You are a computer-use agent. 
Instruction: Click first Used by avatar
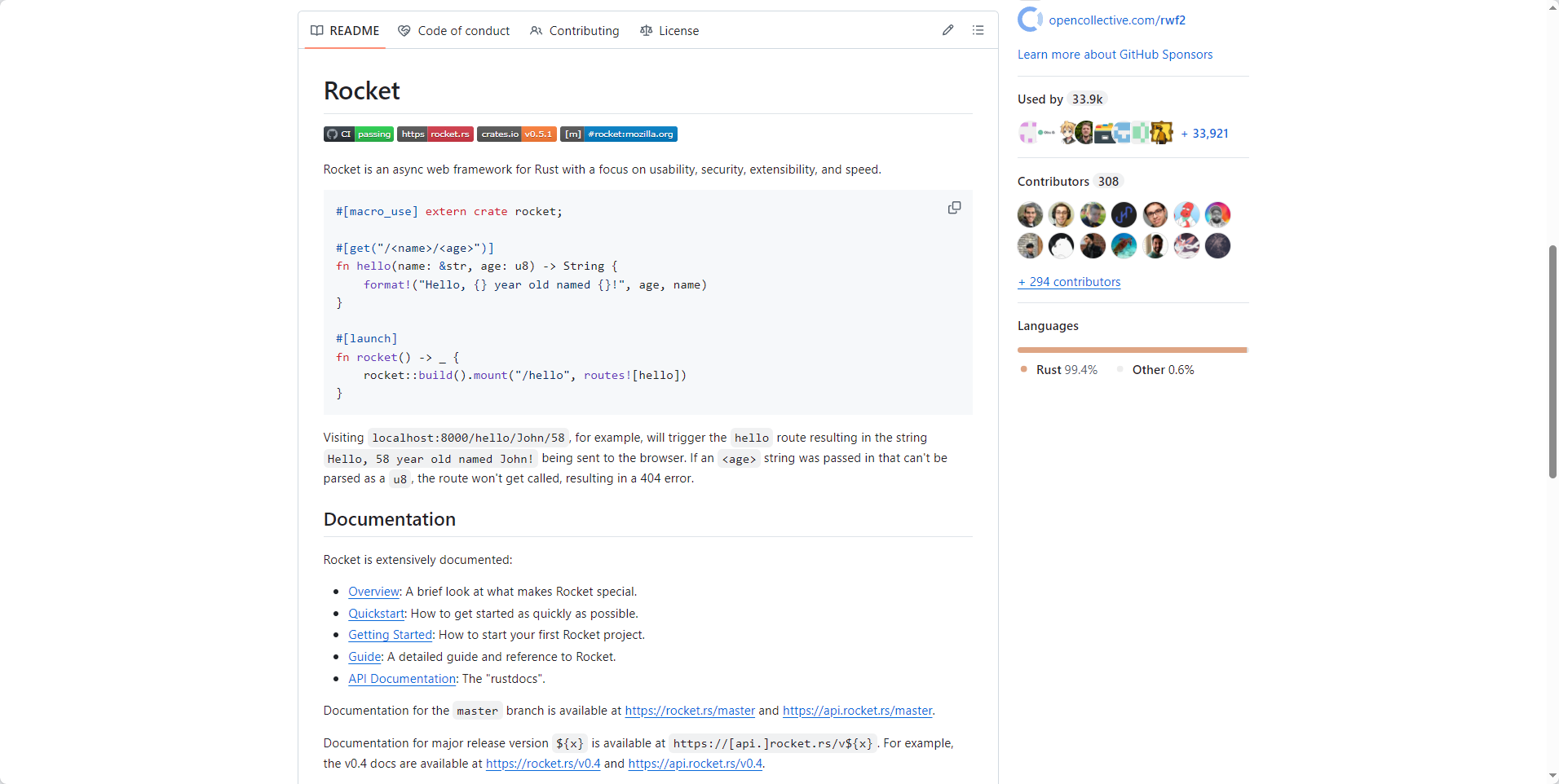point(1027,132)
